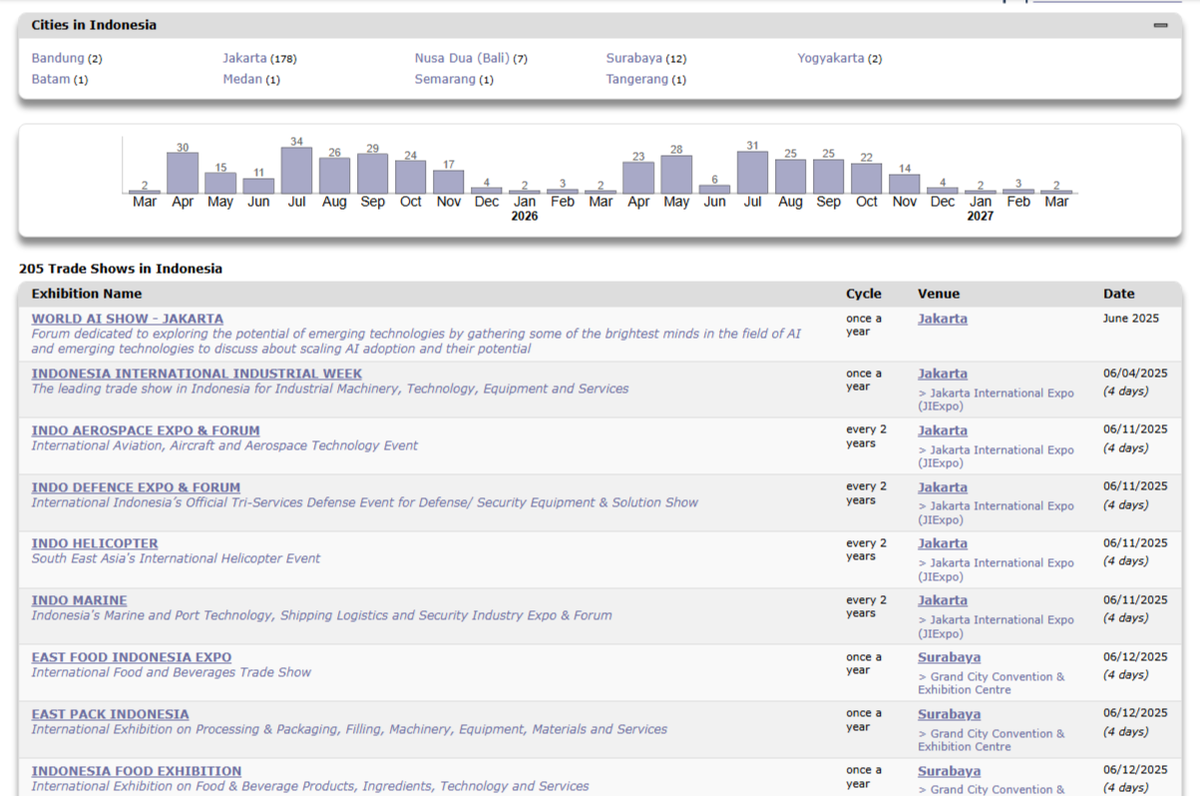Click the Venue column header
Screen dimensions: 1200x796
[939, 294]
